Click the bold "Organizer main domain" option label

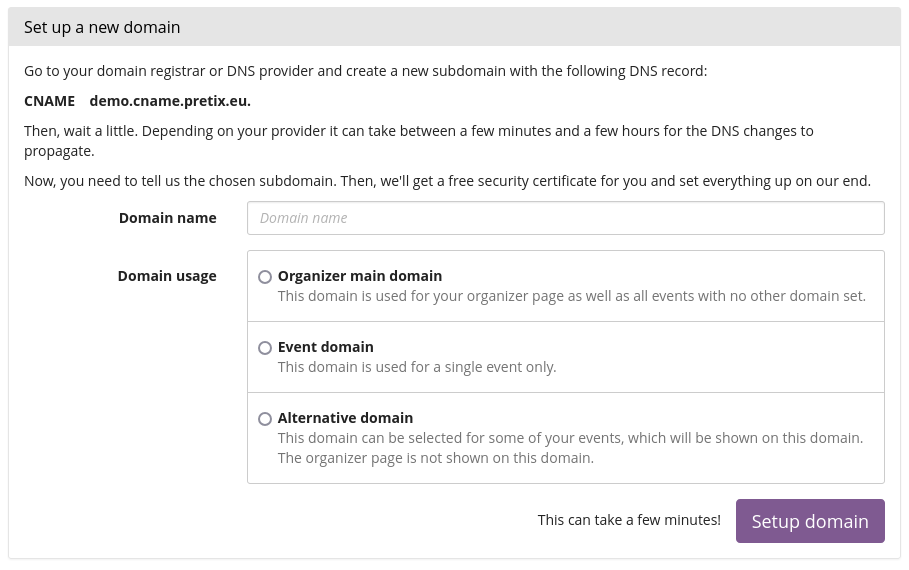click(360, 276)
